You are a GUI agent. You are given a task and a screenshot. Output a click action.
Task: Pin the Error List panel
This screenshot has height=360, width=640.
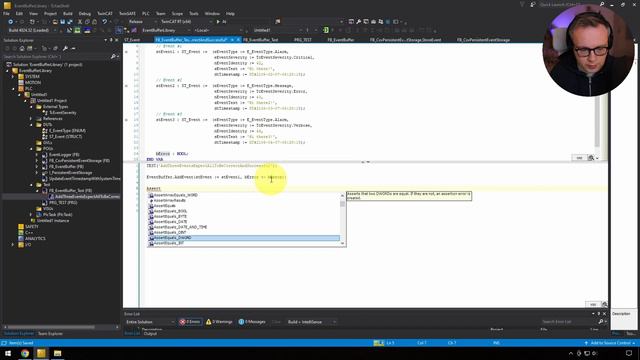[599, 313]
